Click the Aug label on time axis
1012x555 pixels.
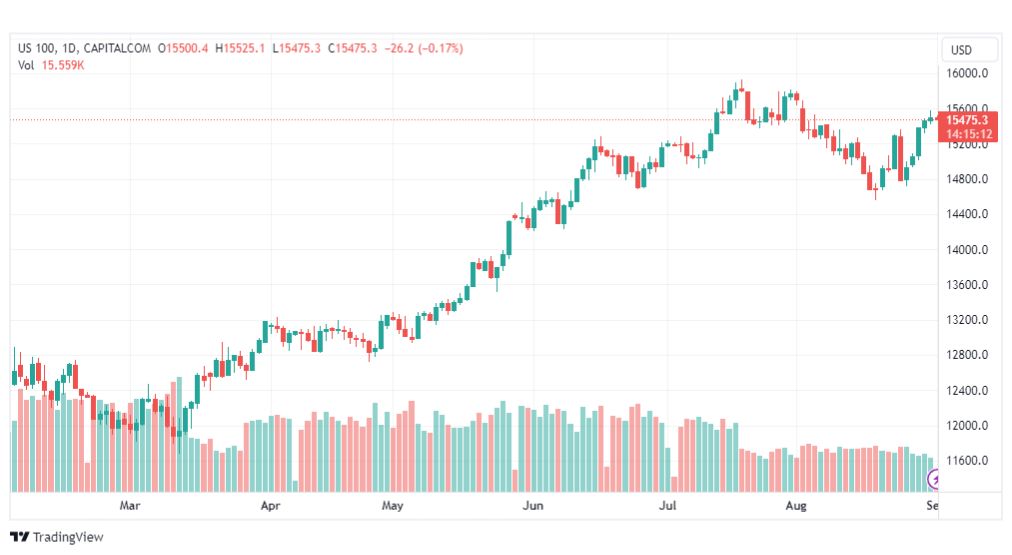[x=796, y=506]
